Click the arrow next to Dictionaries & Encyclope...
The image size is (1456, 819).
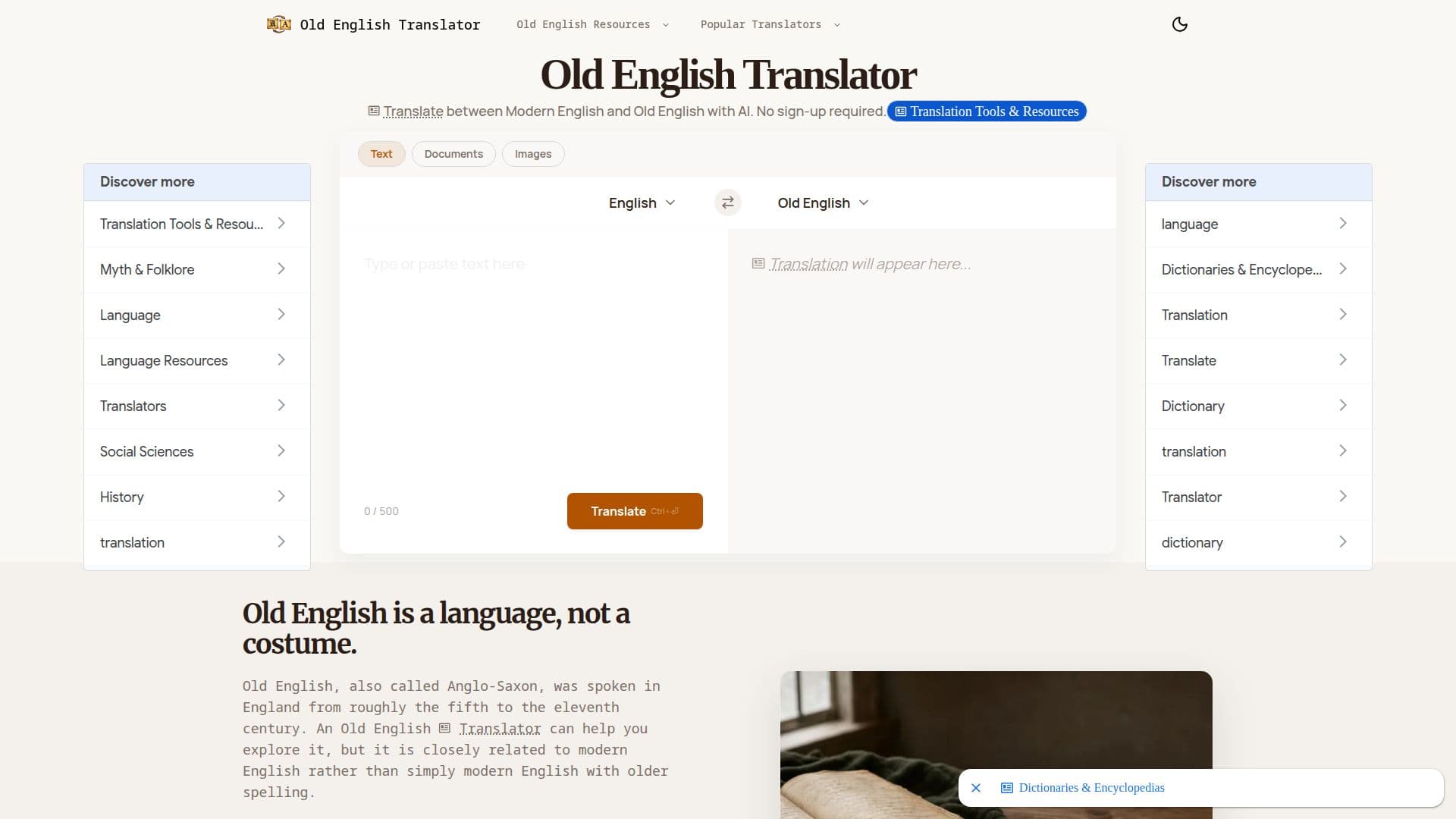click(1343, 269)
